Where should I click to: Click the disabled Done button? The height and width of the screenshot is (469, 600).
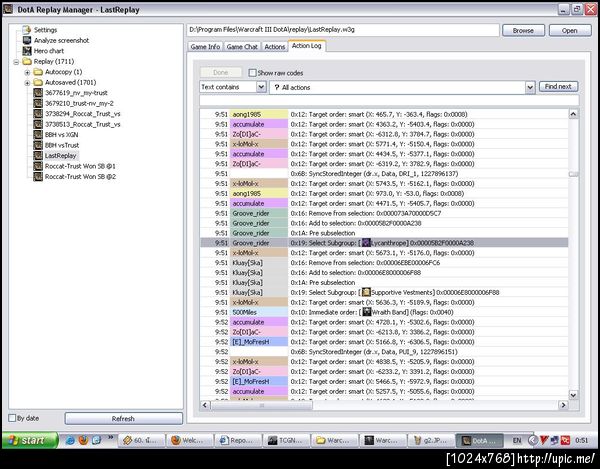point(221,72)
